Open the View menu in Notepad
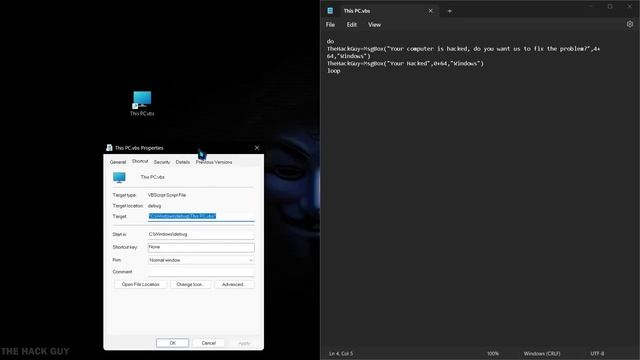 pyautogui.click(x=374, y=24)
